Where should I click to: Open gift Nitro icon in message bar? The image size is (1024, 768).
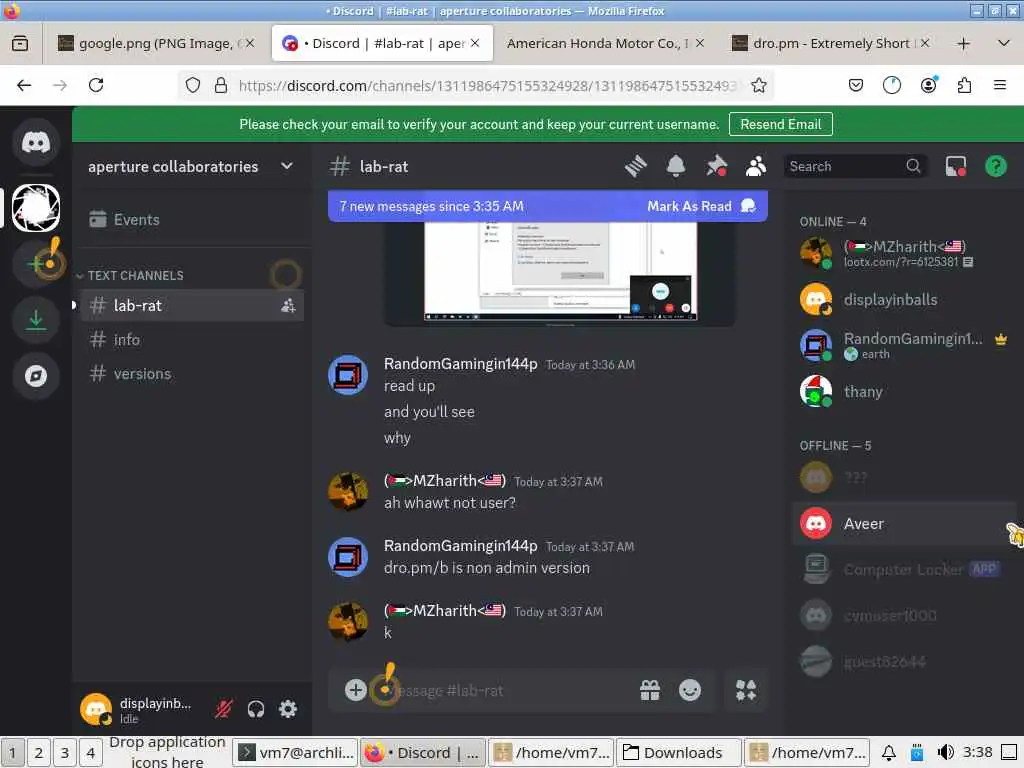pos(650,690)
